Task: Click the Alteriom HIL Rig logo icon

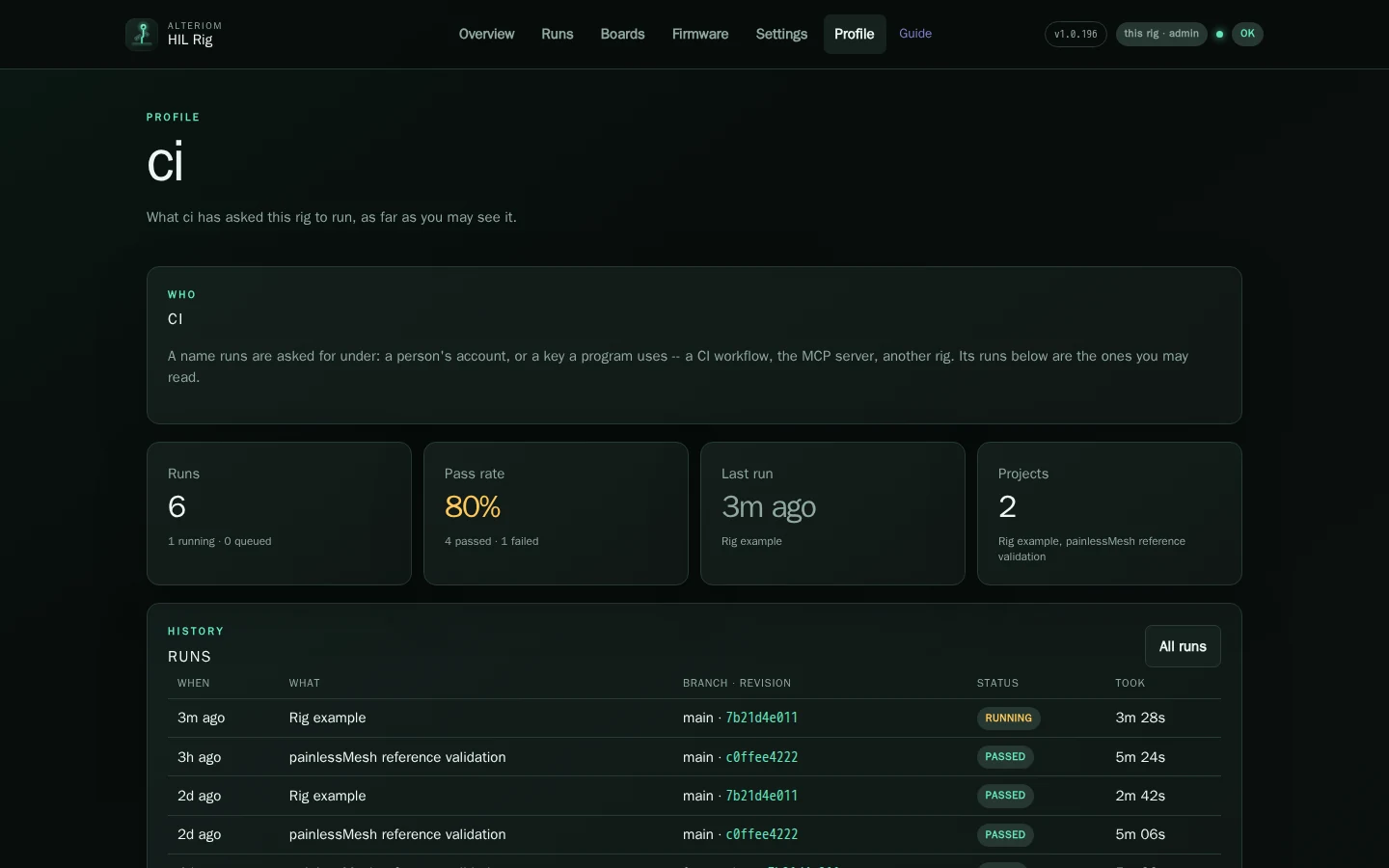Action: [142, 34]
